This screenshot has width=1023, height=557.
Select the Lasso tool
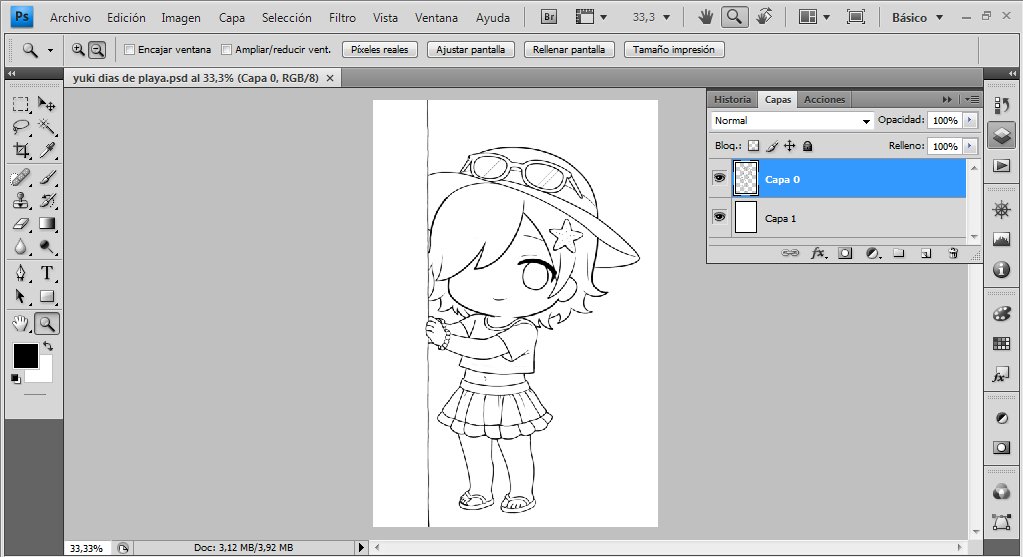pos(21,127)
